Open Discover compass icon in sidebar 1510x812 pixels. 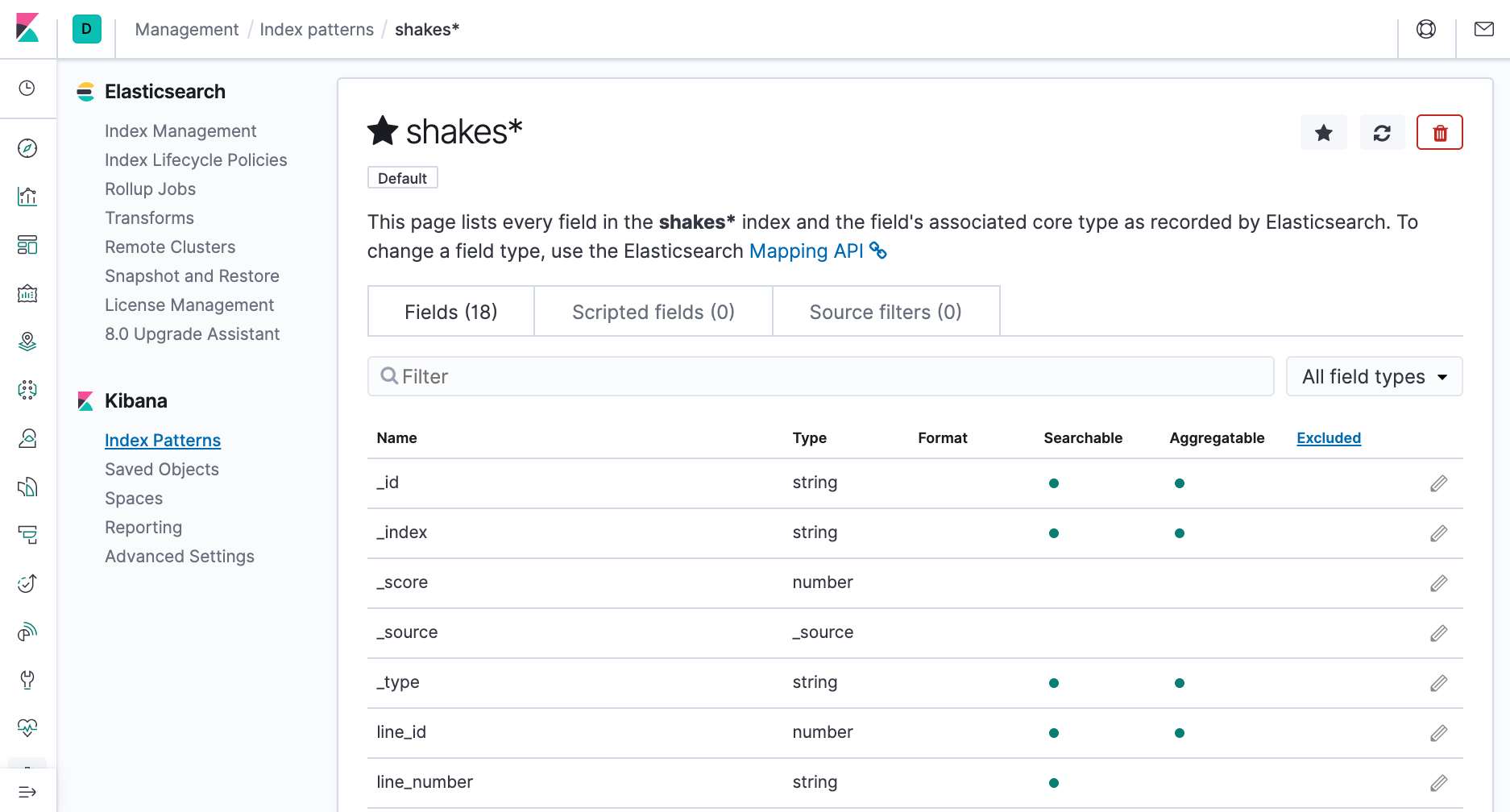coord(27,148)
